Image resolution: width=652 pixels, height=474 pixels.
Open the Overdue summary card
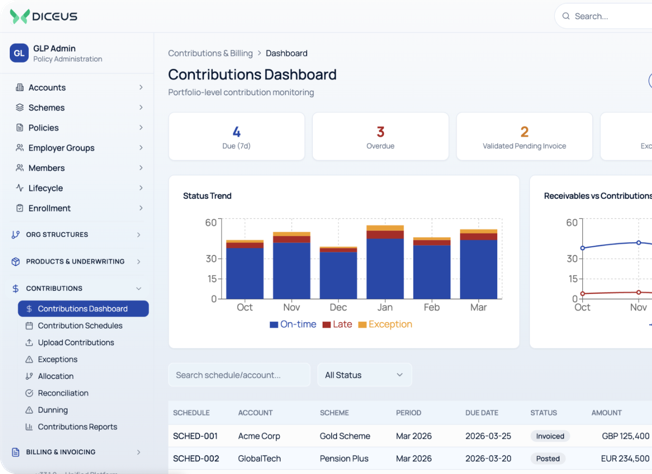coord(380,136)
